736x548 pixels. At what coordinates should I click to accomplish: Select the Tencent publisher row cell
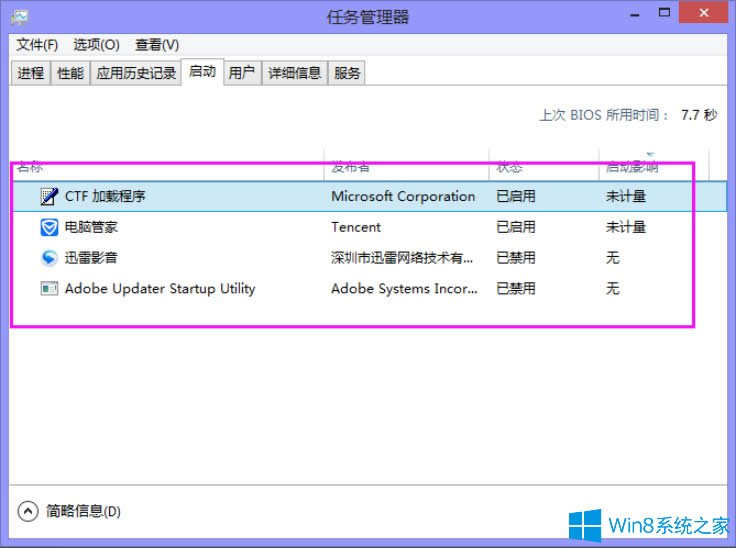pos(356,227)
